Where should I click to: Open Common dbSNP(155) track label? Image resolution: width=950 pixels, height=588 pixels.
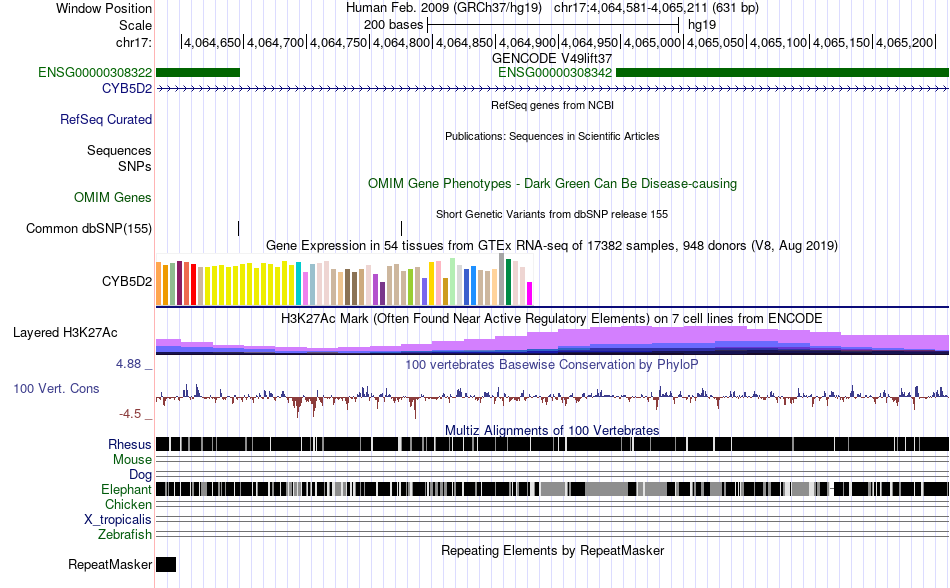[89, 228]
